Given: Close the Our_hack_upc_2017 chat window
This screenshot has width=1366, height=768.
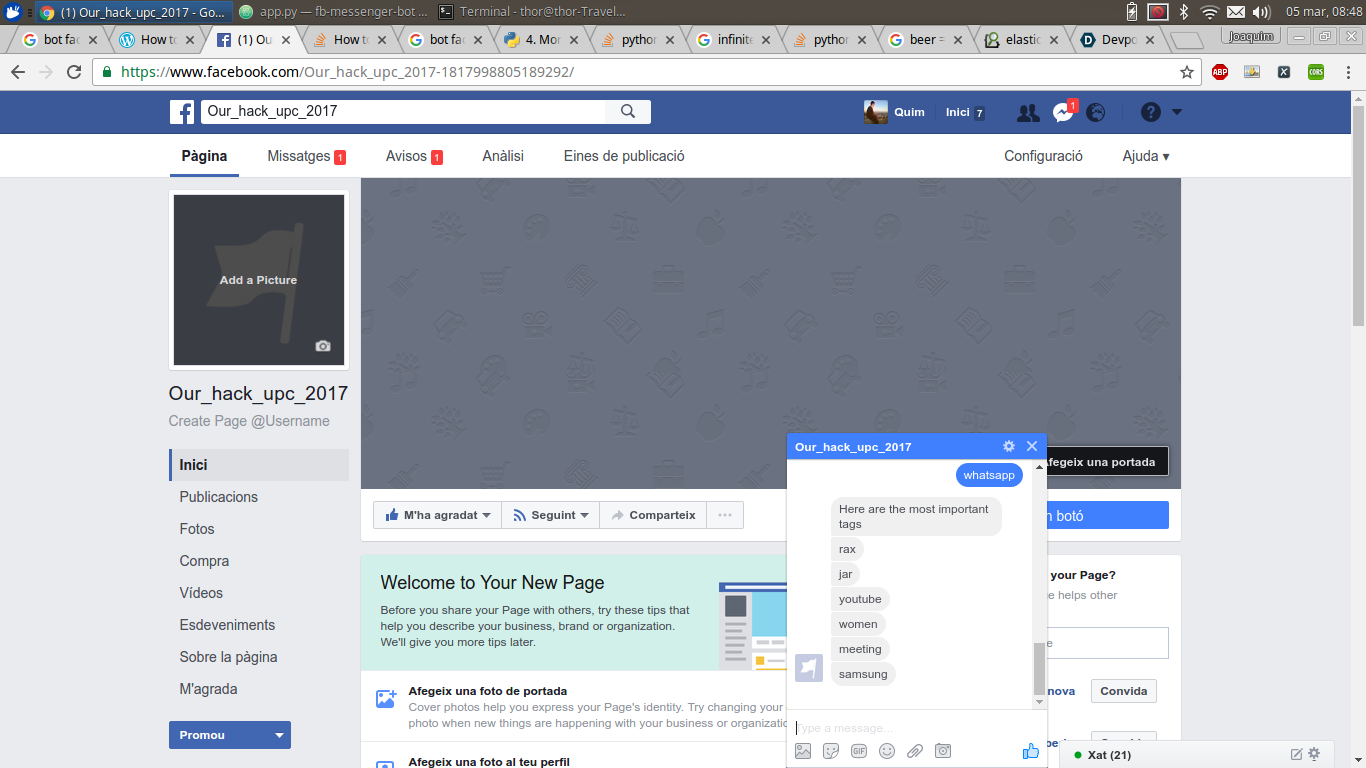Looking at the screenshot, I should pyautogui.click(x=1032, y=446).
